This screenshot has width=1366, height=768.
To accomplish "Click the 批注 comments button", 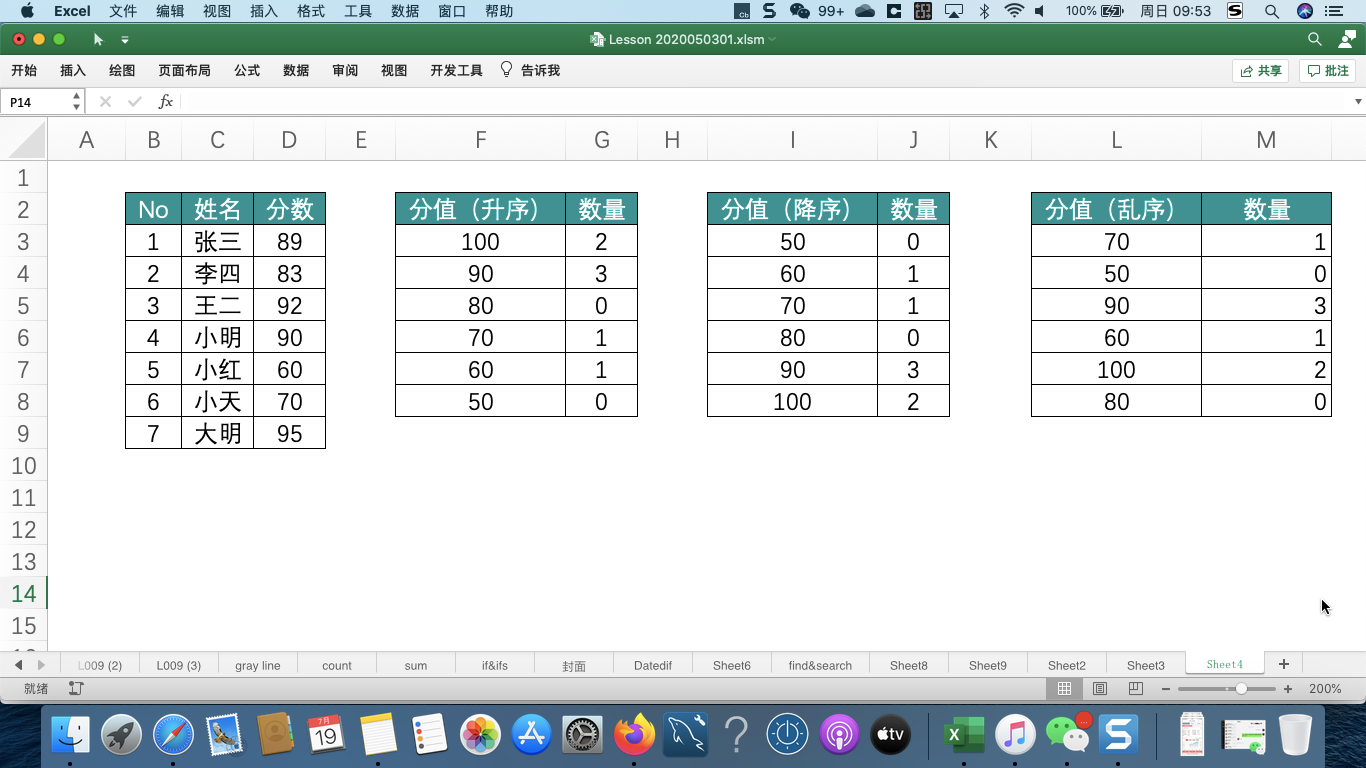I will (x=1328, y=71).
